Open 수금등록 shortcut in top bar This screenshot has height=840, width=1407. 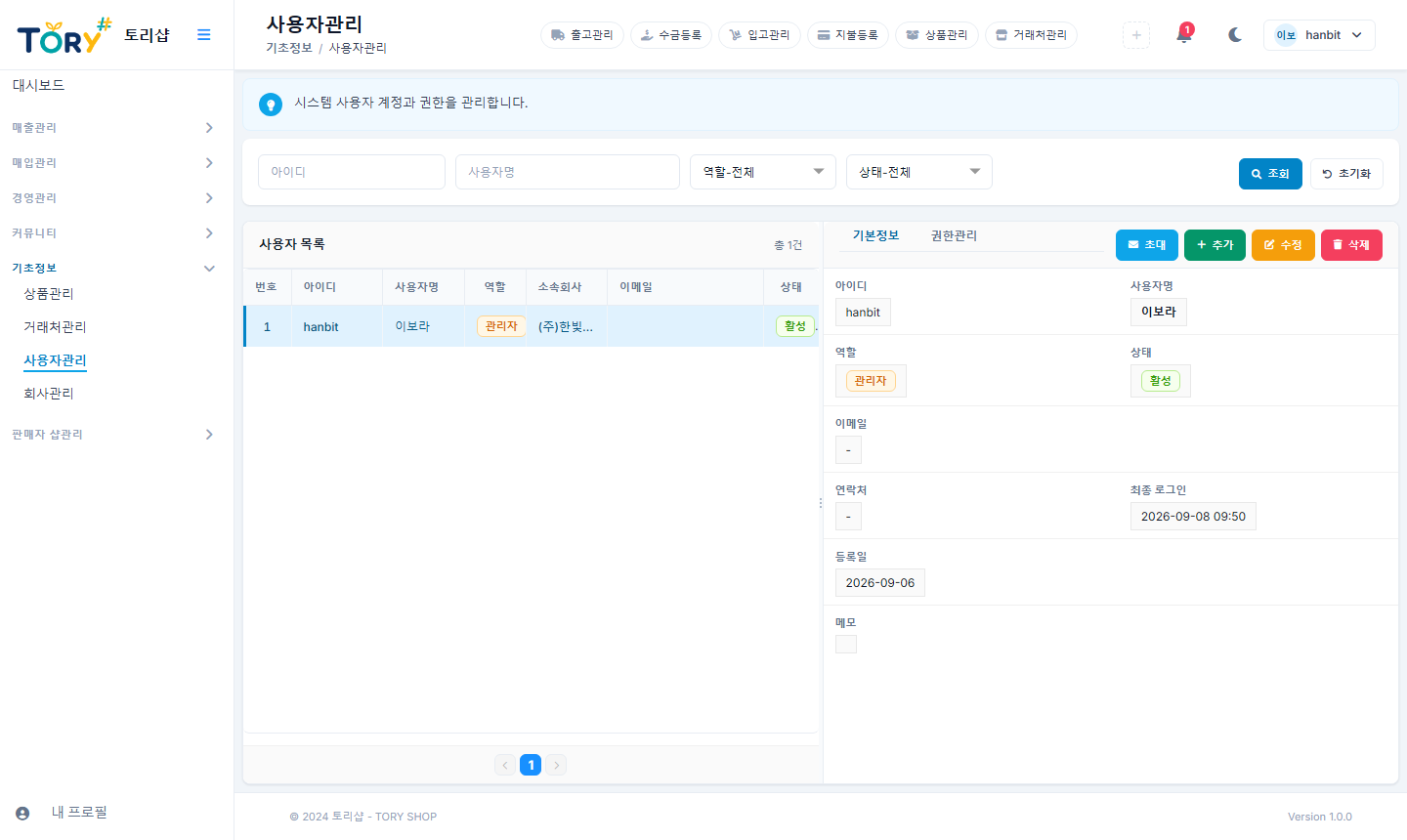[671, 35]
